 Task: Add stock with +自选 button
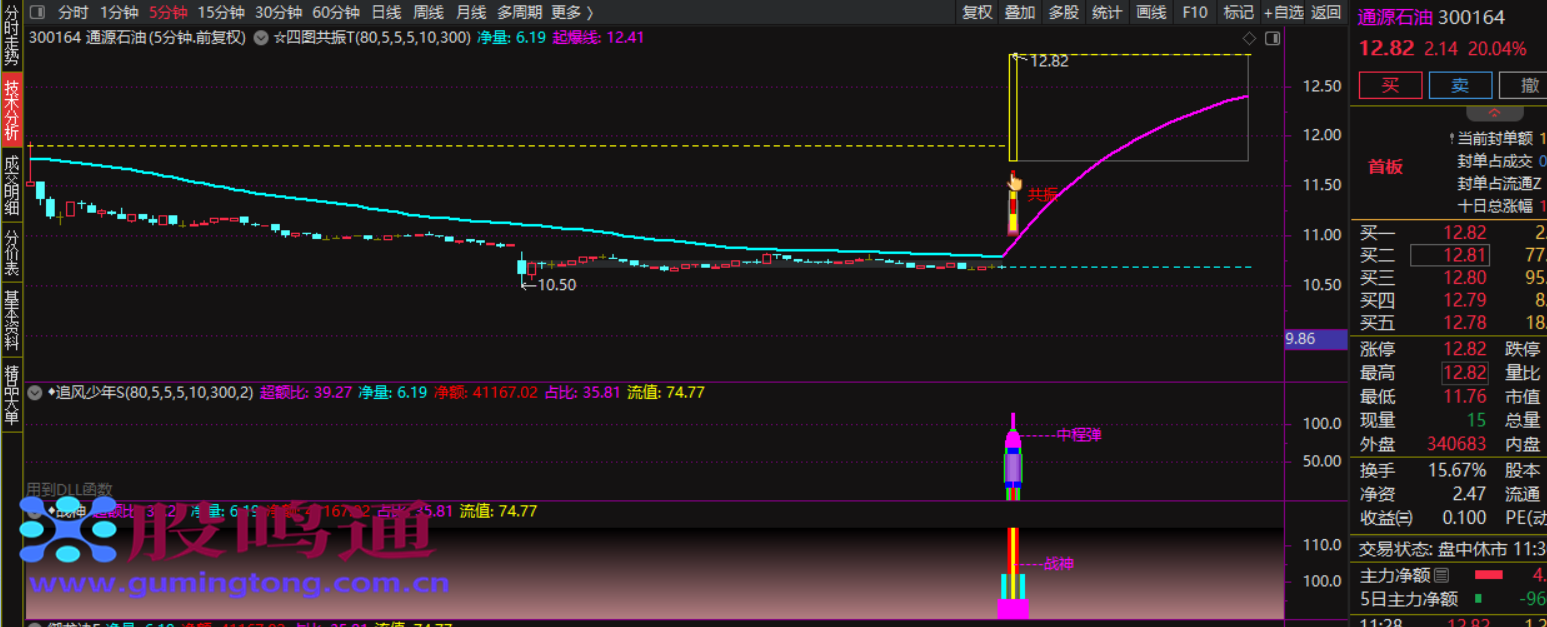[x=1283, y=13]
